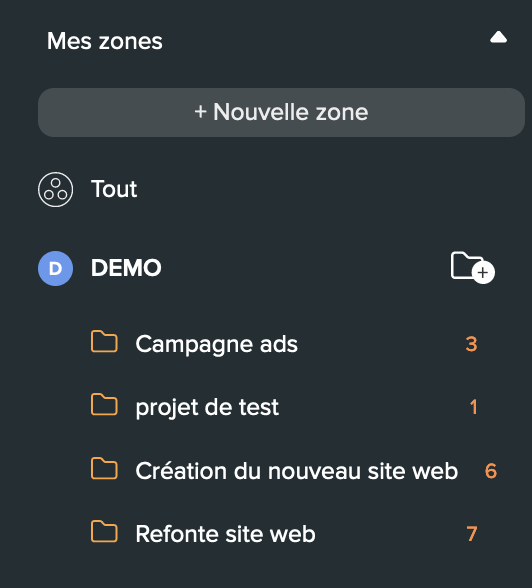Select the Tout three-circles icon

pos(55,189)
